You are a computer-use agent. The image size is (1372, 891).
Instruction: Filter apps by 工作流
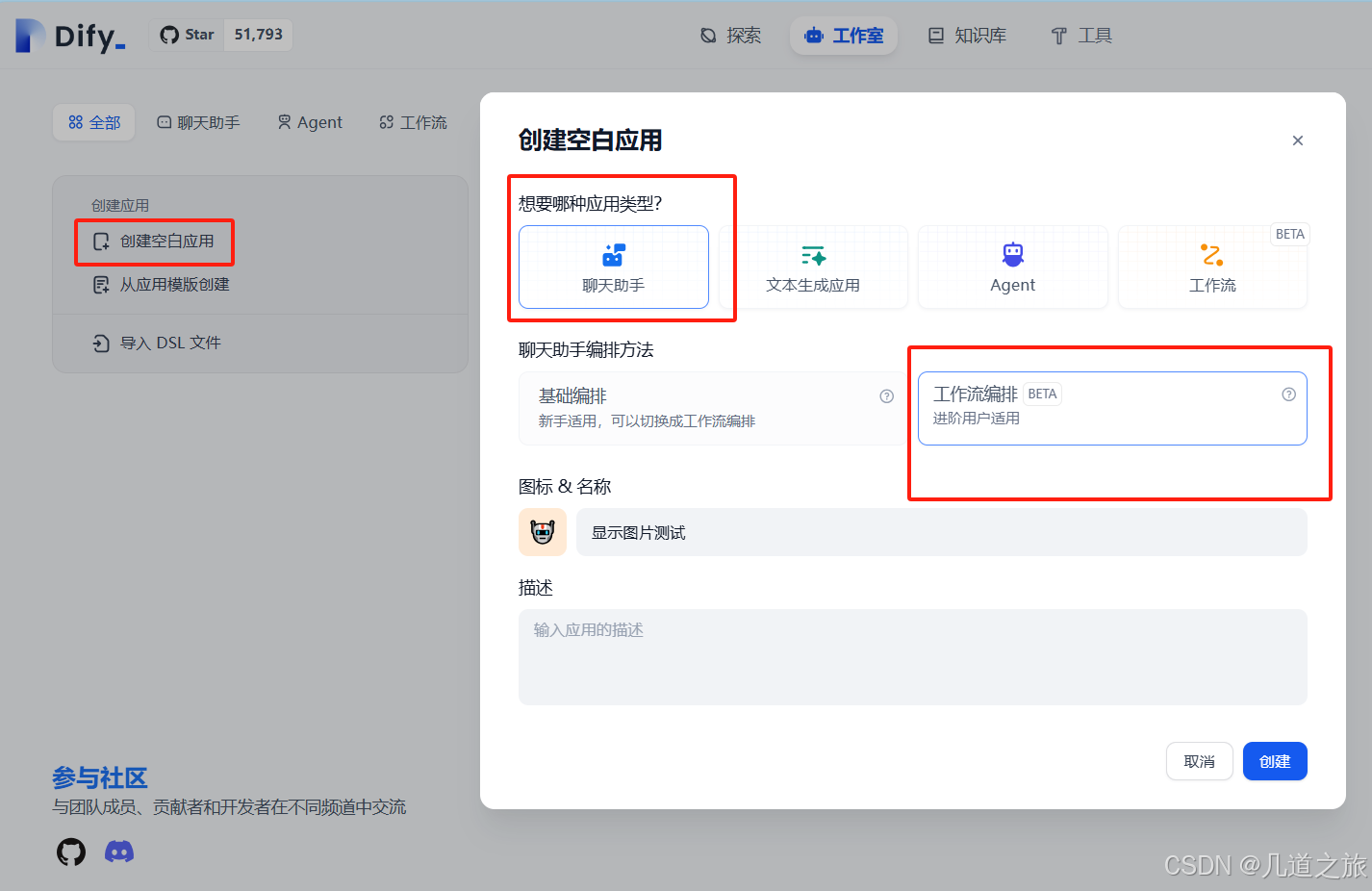click(x=414, y=122)
